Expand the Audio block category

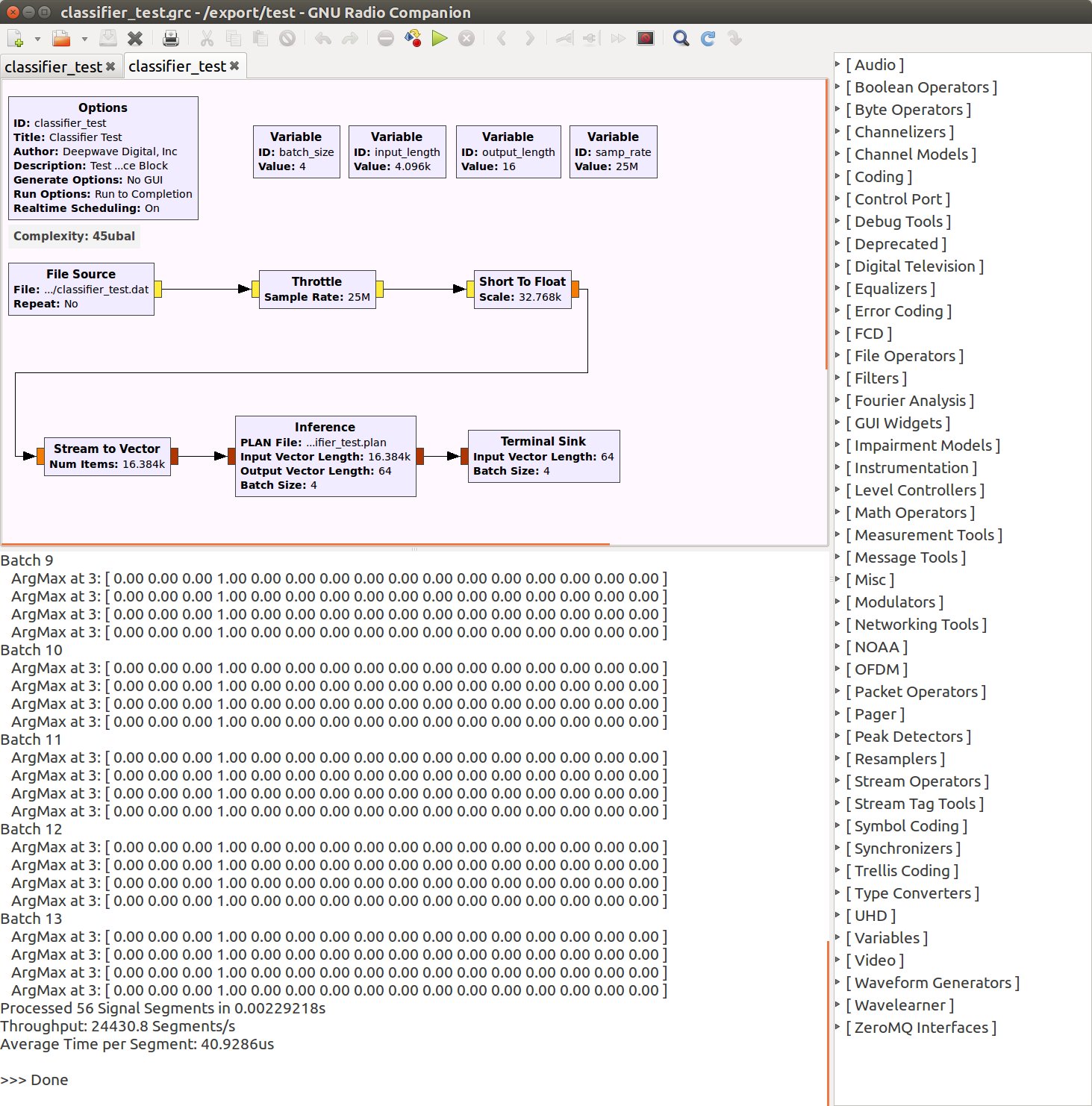click(837, 65)
